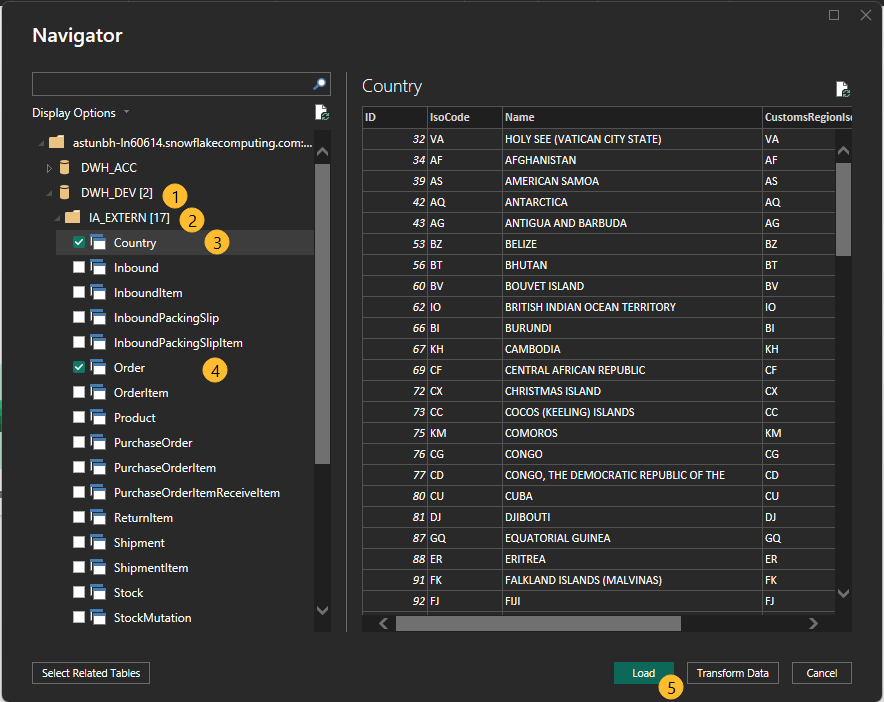Image resolution: width=884 pixels, height=702 pixels.
Task: Click refresh icon beside Display Options
Action: pyautogui.click(x=321, y=113)
